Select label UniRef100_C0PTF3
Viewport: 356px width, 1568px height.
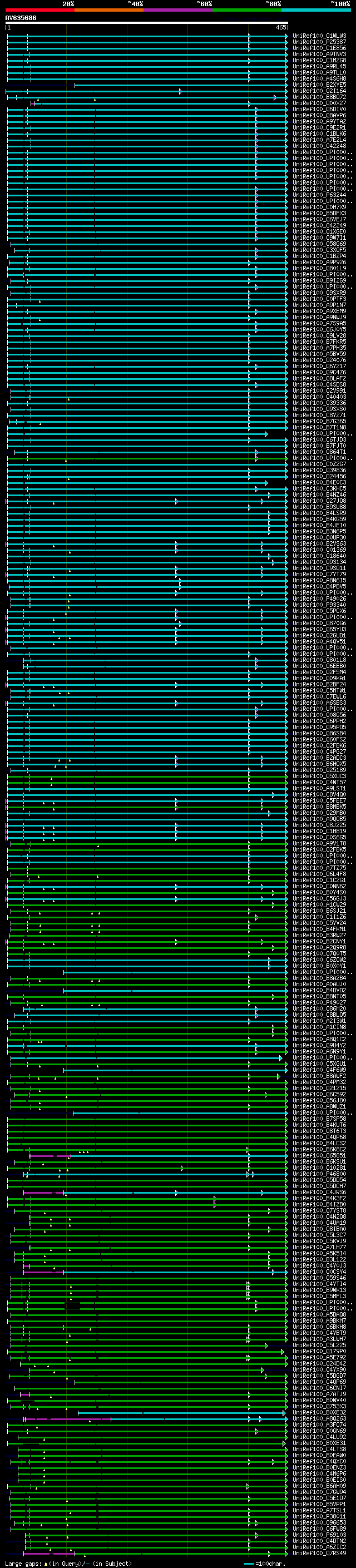tap(319, 299)
